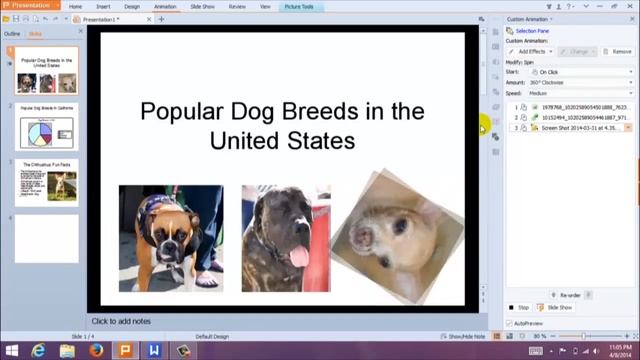Toggle Show/Hide Note in status bar
The height and width of the screenshot is (360, 640).
pyautogui.click(x=463, y=336)
